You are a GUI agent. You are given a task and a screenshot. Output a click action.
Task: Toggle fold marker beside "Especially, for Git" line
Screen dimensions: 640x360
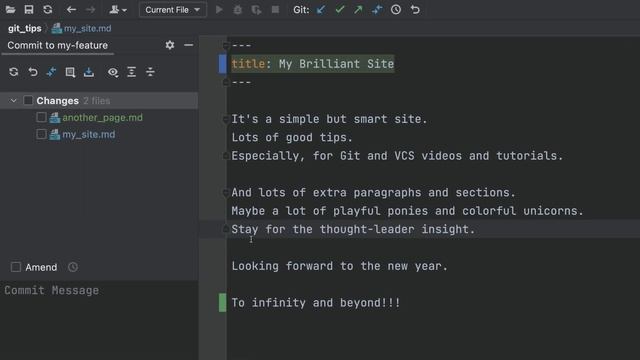pyautogui.click(x=226, y=156)
